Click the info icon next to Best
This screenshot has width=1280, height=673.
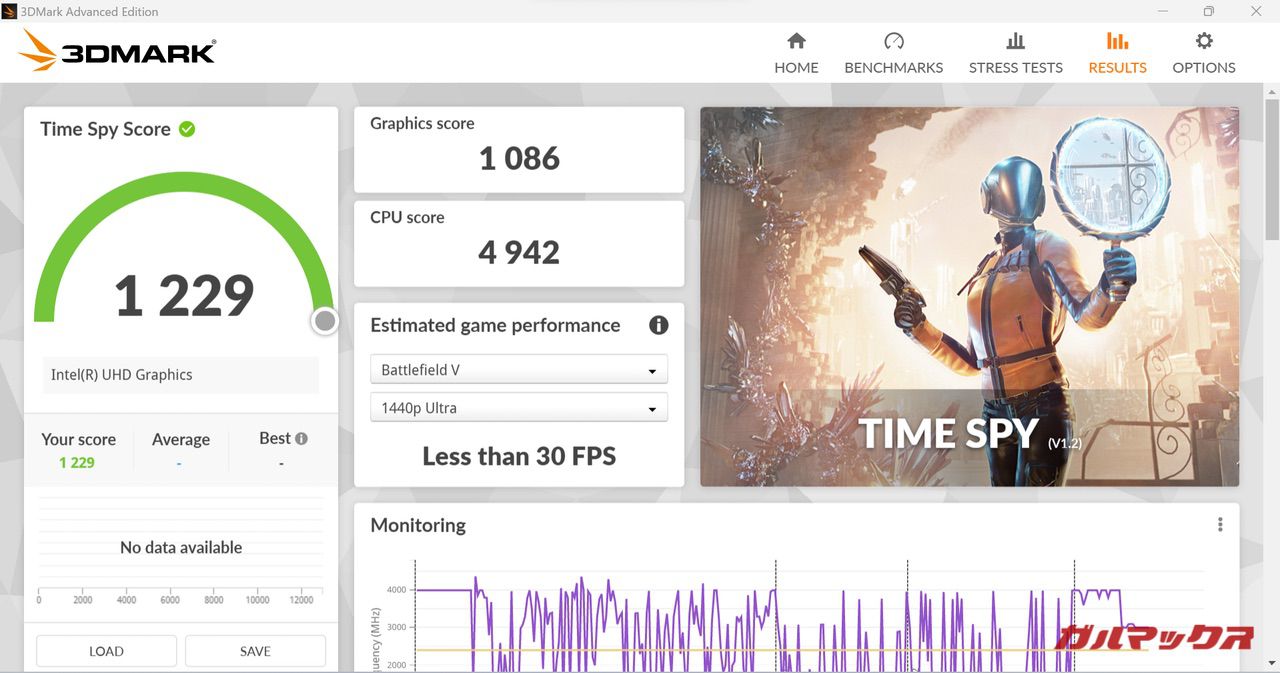click(x=301, y=438)
